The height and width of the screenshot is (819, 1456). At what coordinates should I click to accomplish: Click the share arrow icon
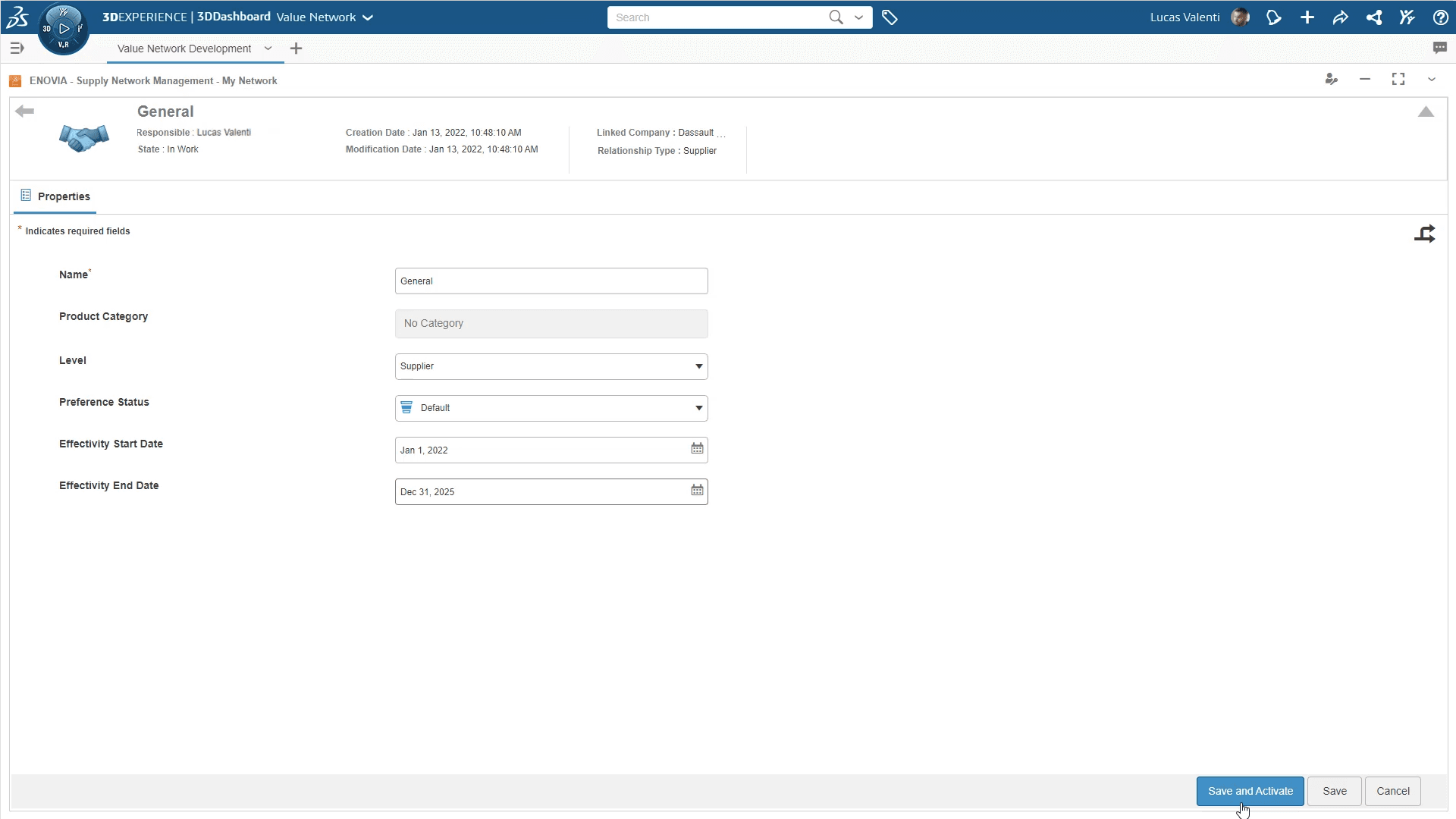(1341, 17)
